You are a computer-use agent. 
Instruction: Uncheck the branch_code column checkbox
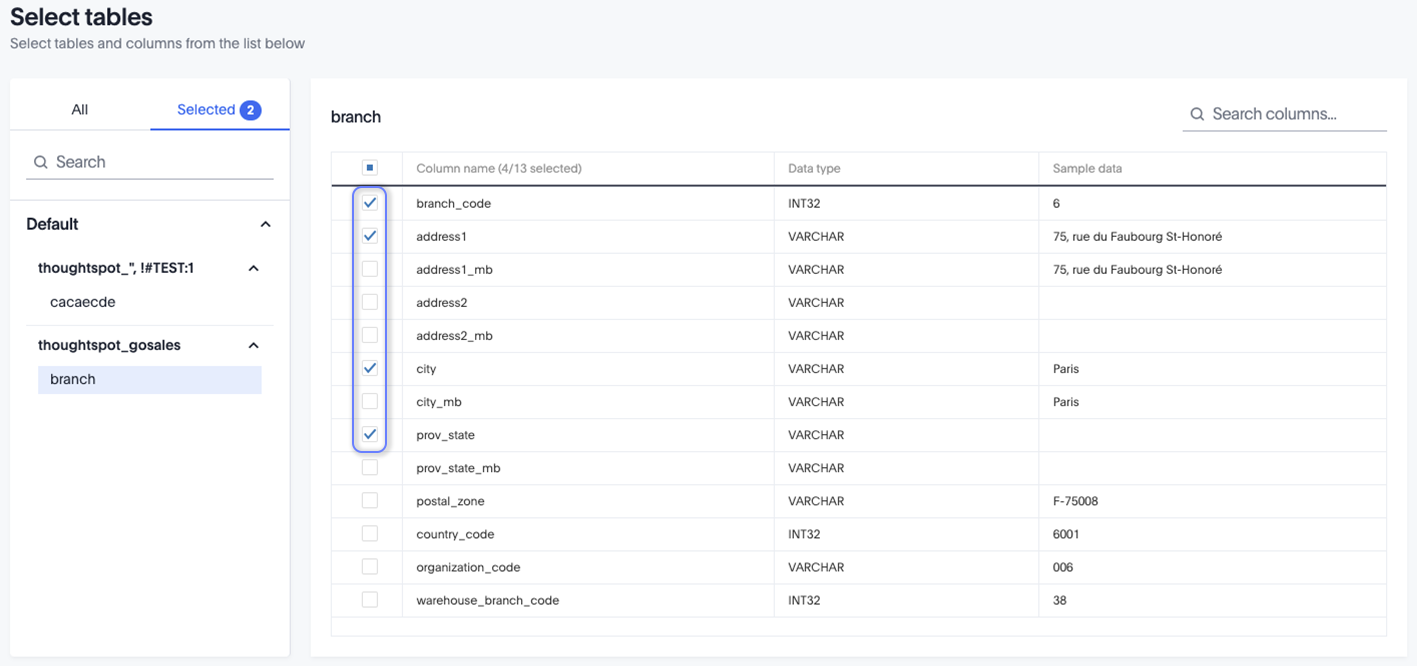coord(370,203)
